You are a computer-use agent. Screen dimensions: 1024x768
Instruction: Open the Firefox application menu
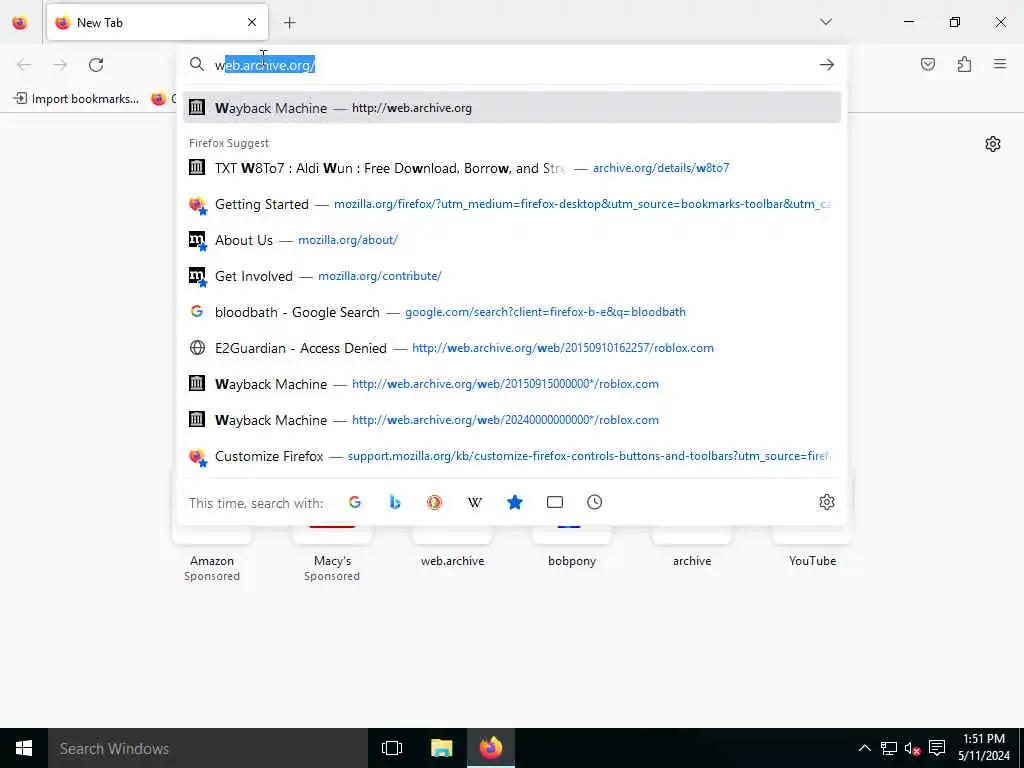point(1000,64)
